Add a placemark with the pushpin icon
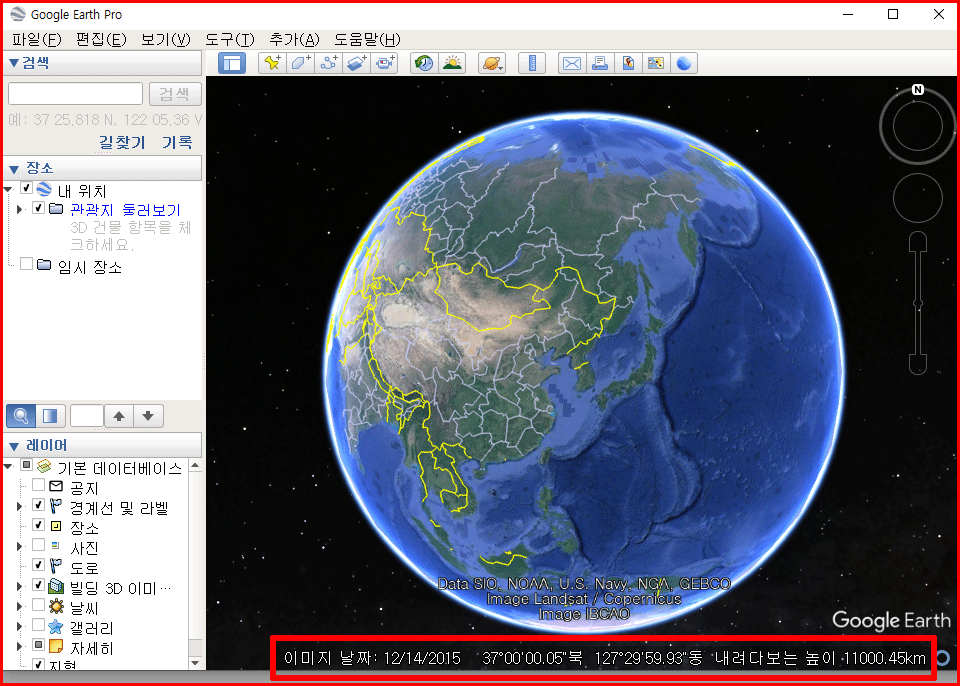 pos(272,63)
